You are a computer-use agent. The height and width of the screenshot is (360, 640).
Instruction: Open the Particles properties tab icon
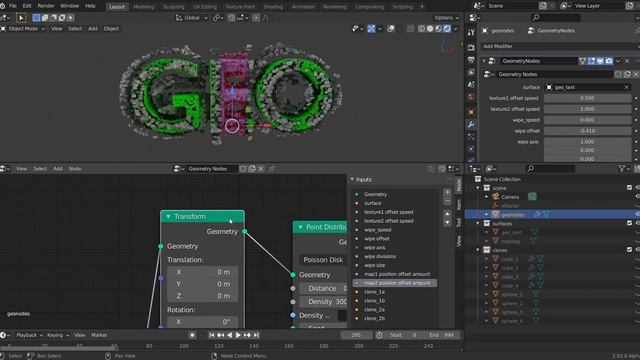(x=471, y=137)
